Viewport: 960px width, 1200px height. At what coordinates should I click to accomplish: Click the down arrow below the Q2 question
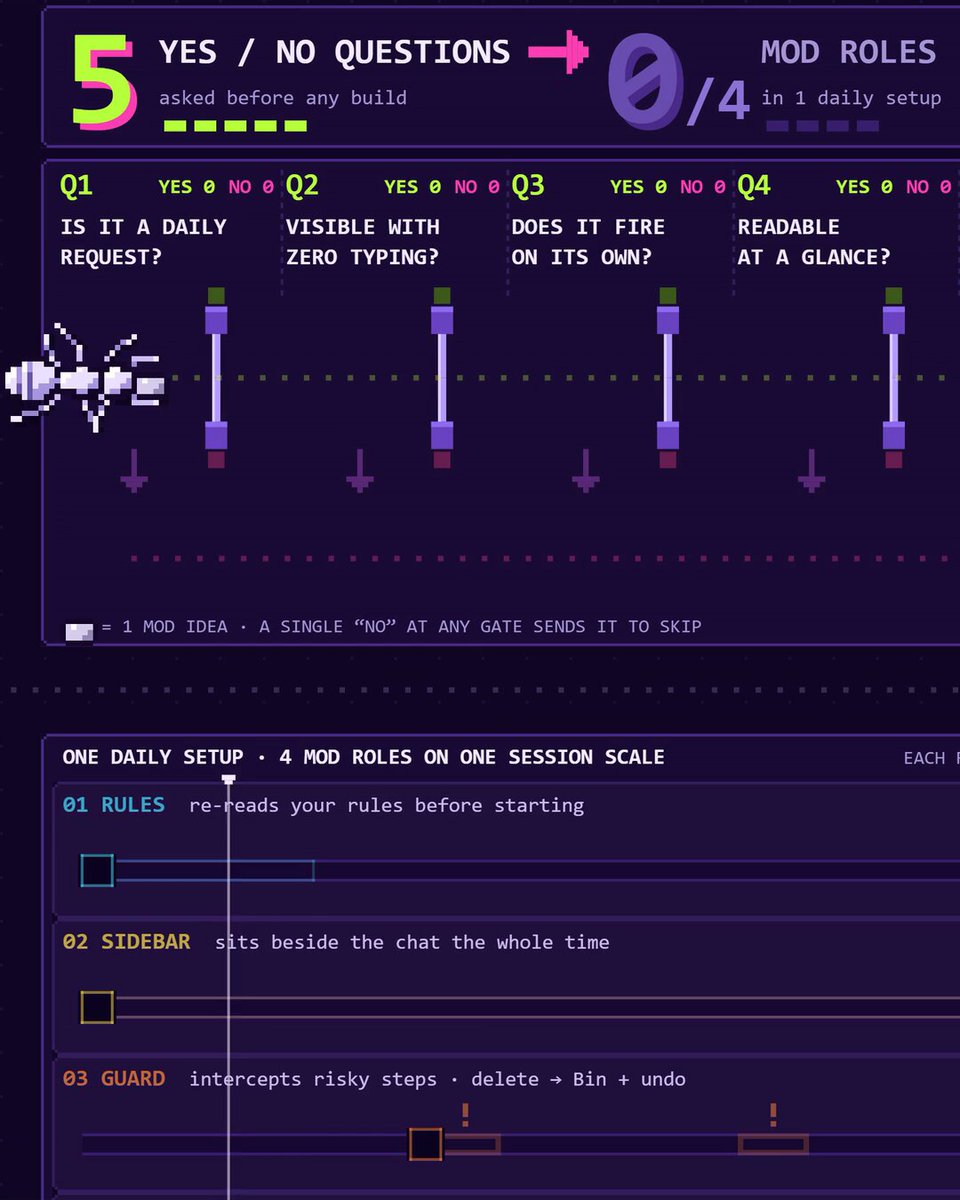coord(360,469)
